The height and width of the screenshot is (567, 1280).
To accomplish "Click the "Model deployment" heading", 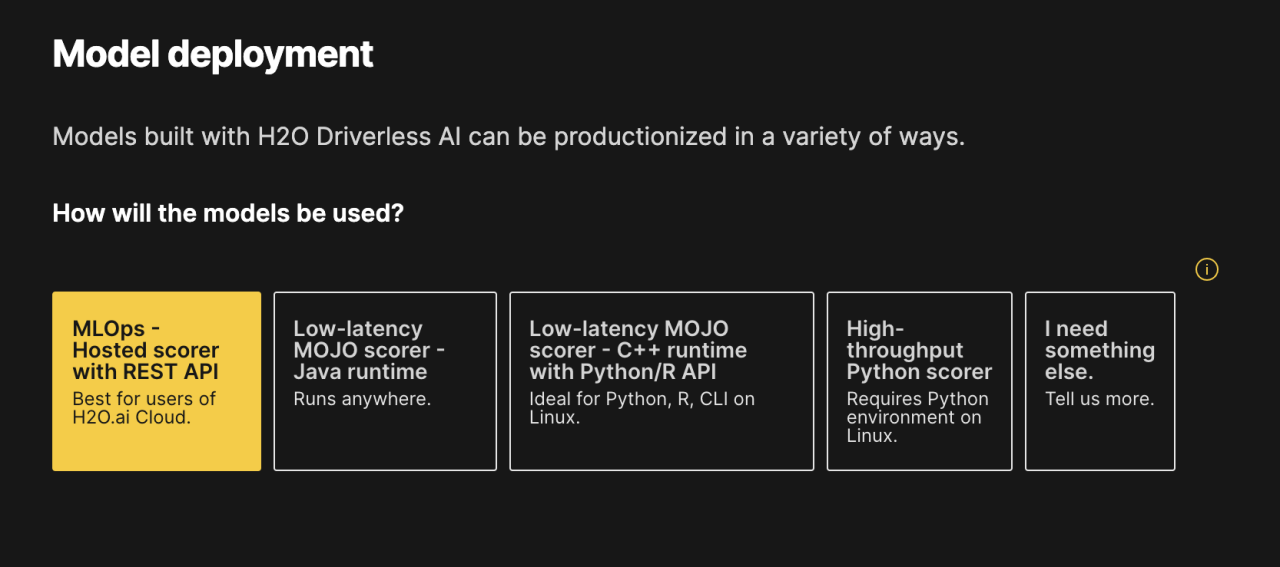I will pyautogui.click(x=213, y=54).
